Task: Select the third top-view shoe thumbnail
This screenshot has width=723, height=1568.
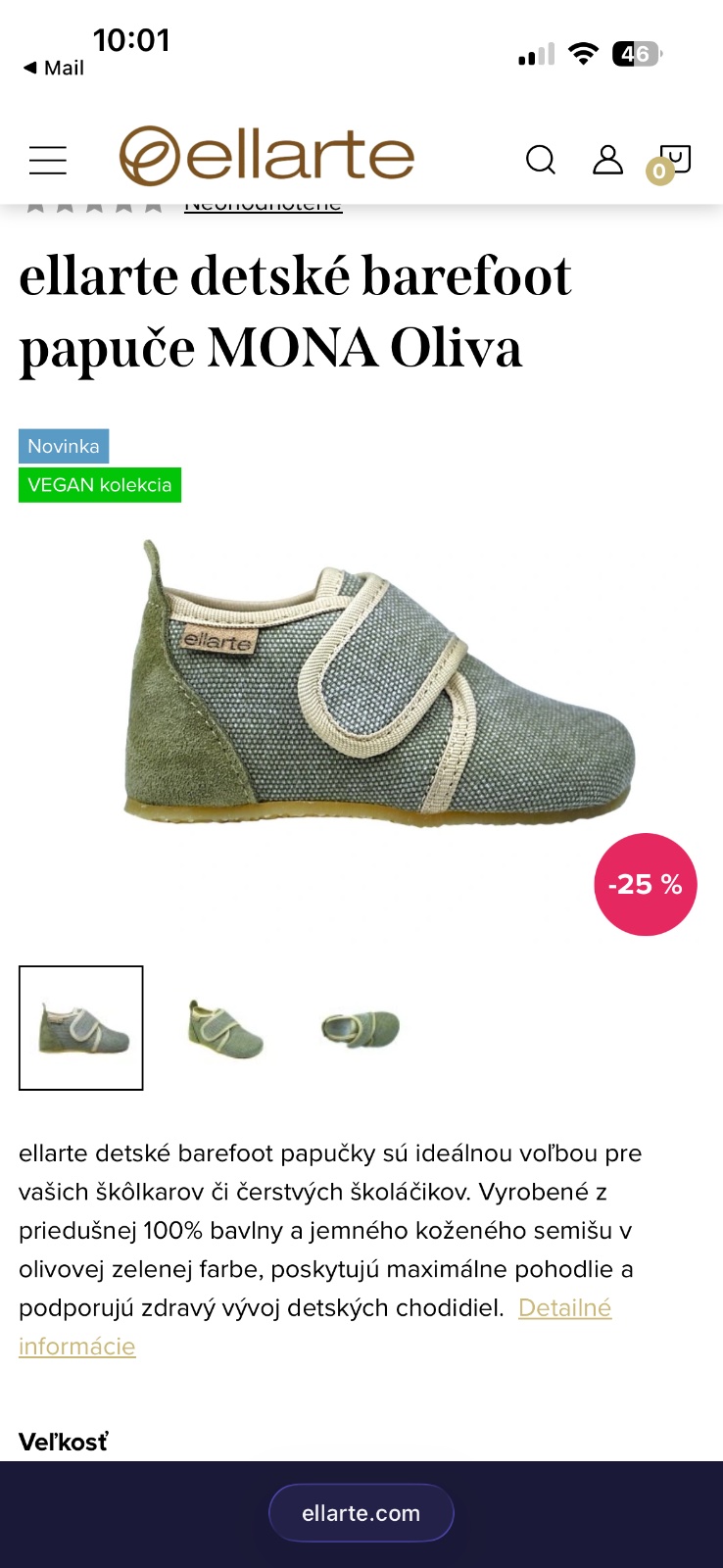Action: click(x=361, y=1029)
